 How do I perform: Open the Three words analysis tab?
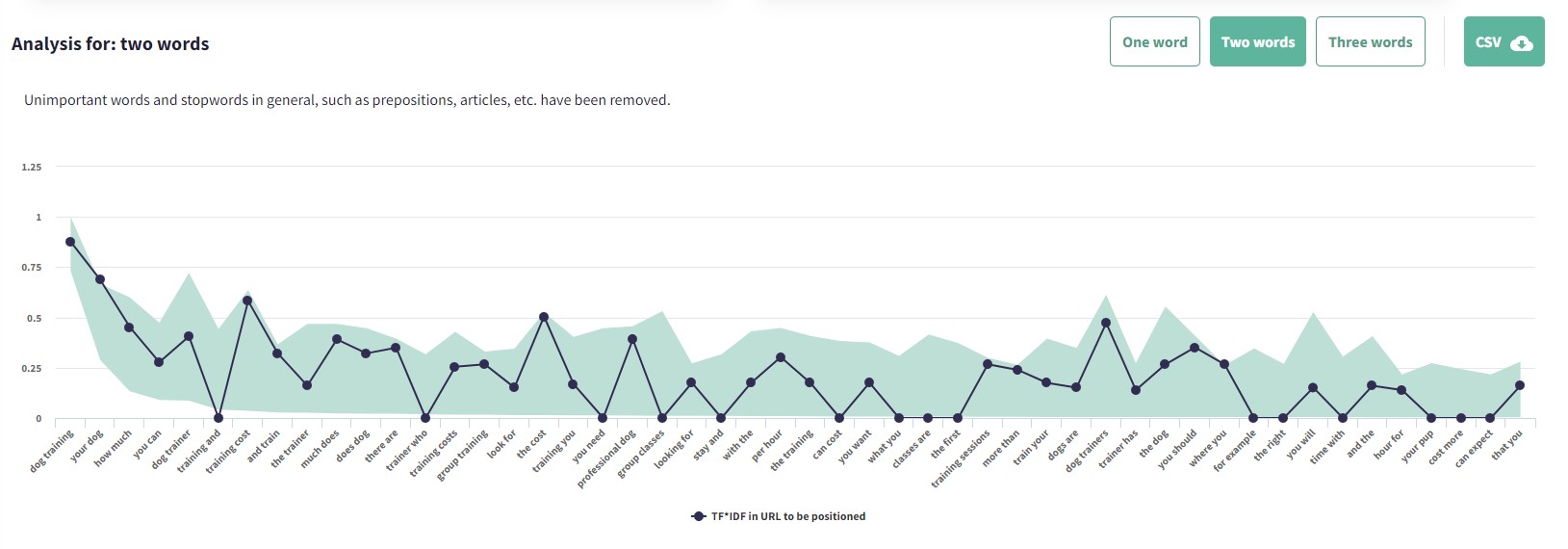point(1370,41)
